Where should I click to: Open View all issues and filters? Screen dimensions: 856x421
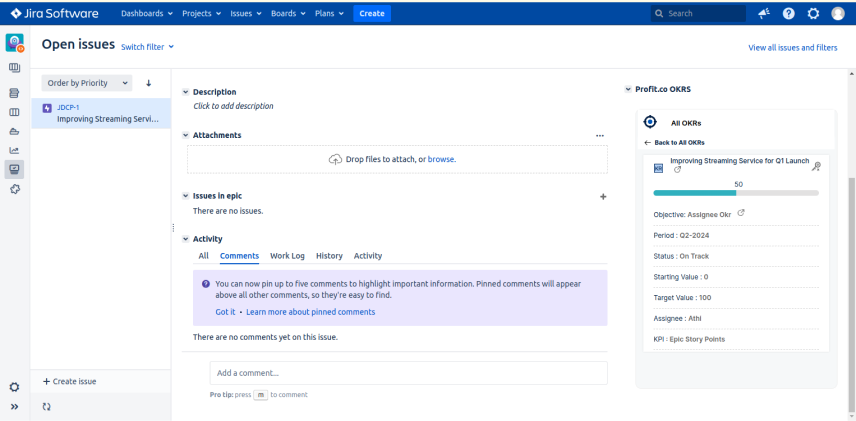(793, 48)
